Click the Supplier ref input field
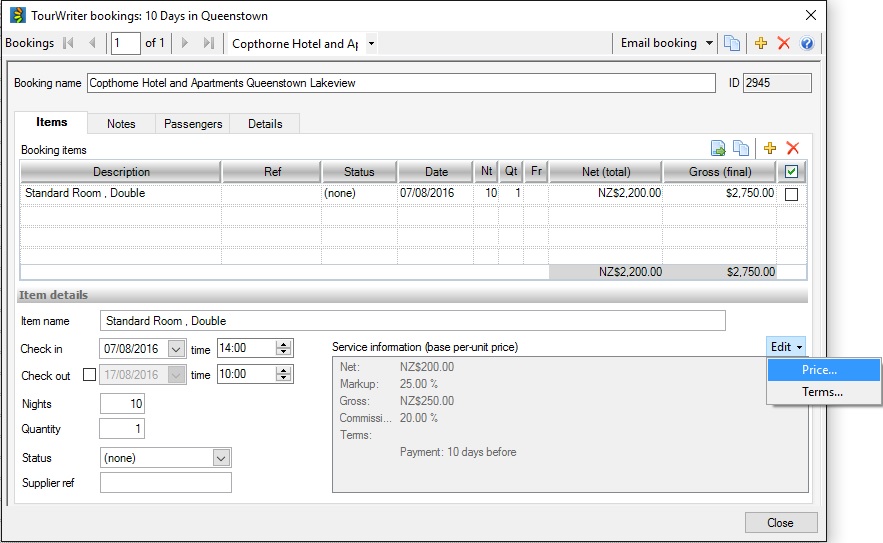 (165, 483)
